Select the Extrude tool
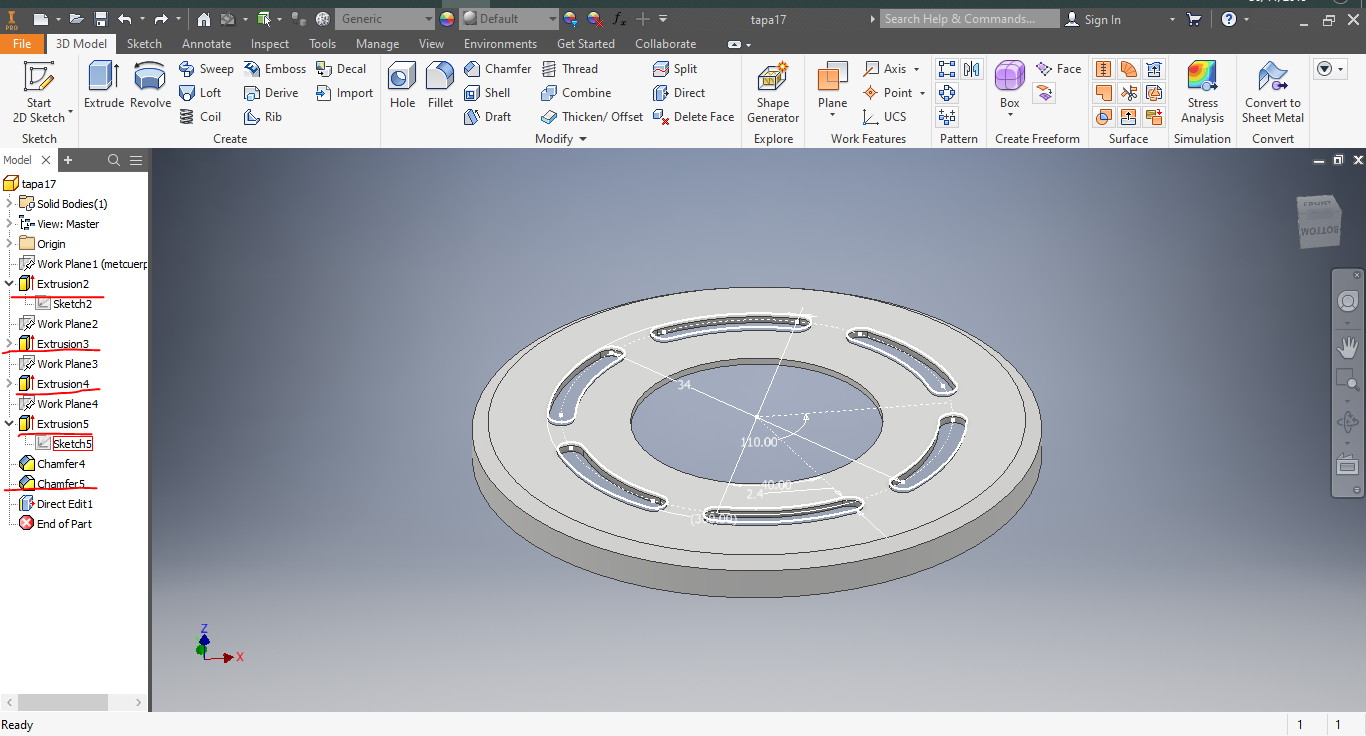 (104, 85)
